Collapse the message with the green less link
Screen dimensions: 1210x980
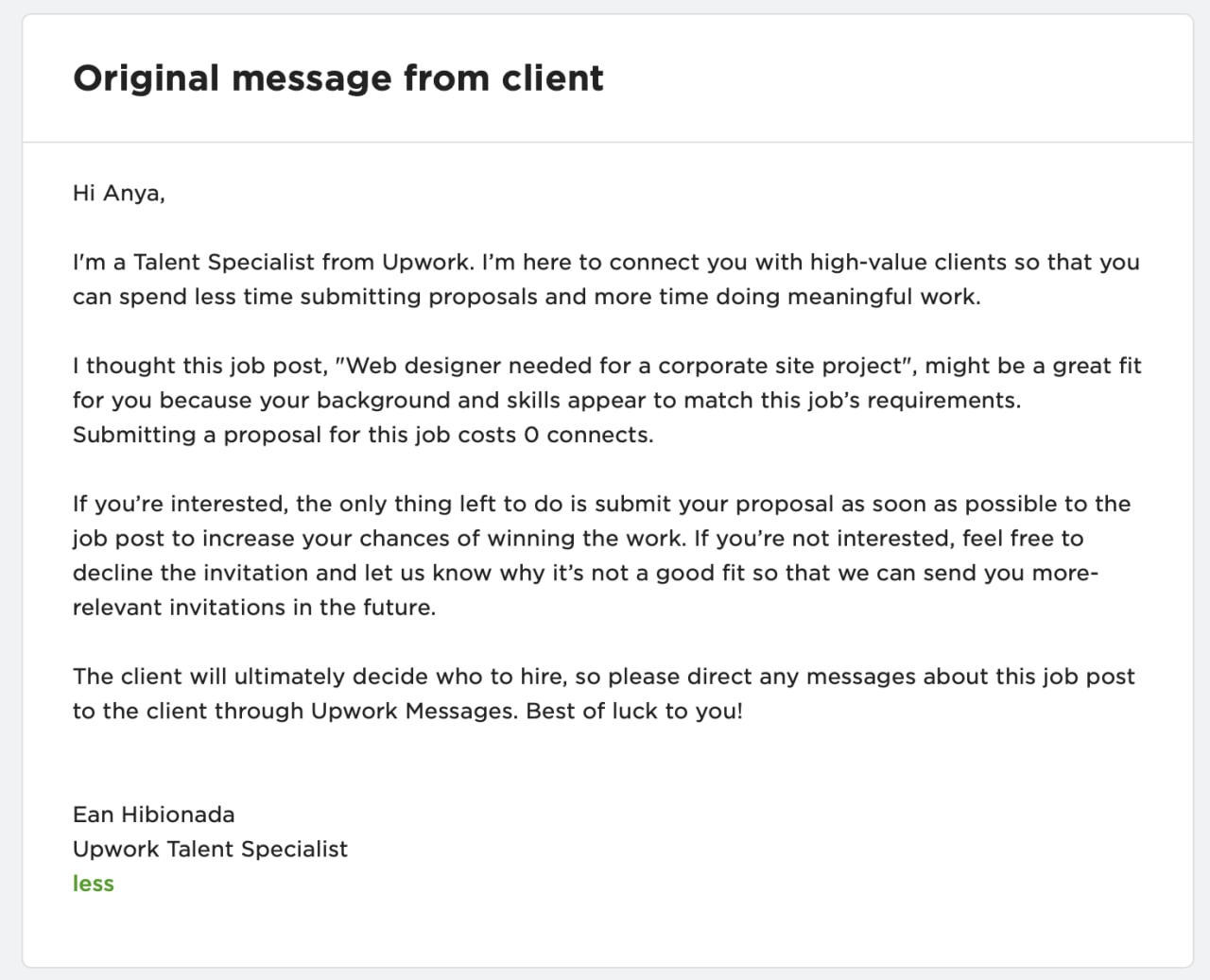[x=94, y=884]
